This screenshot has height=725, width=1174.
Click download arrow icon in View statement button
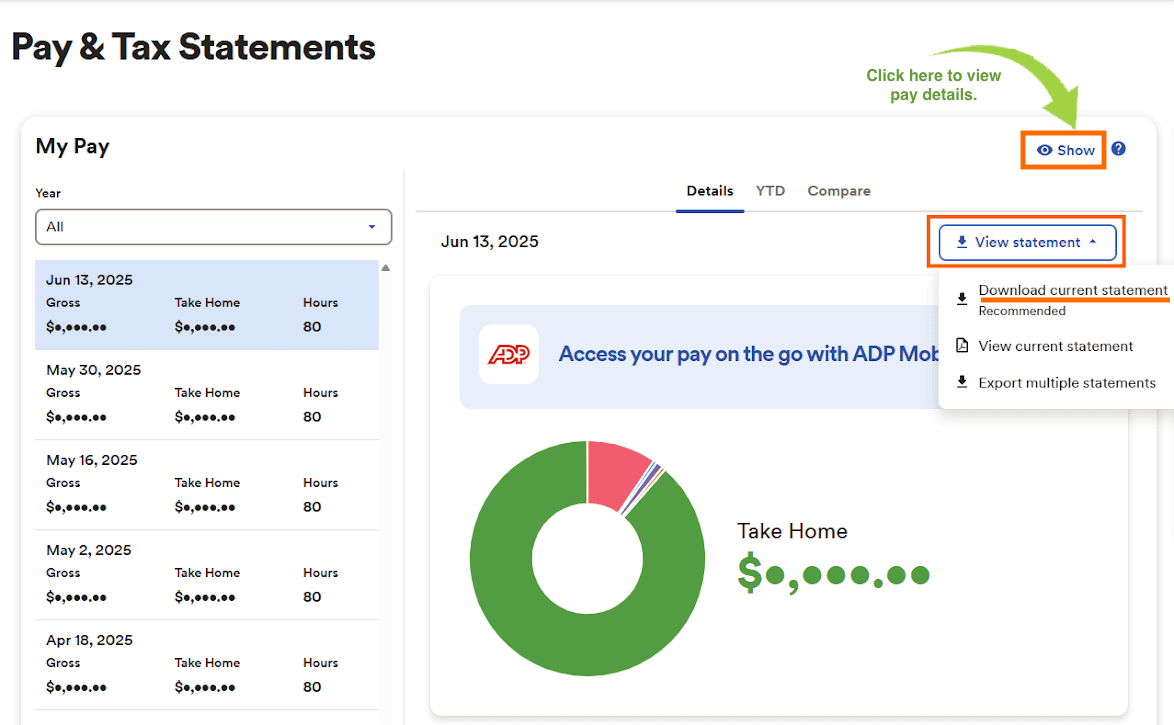[962, 242]
